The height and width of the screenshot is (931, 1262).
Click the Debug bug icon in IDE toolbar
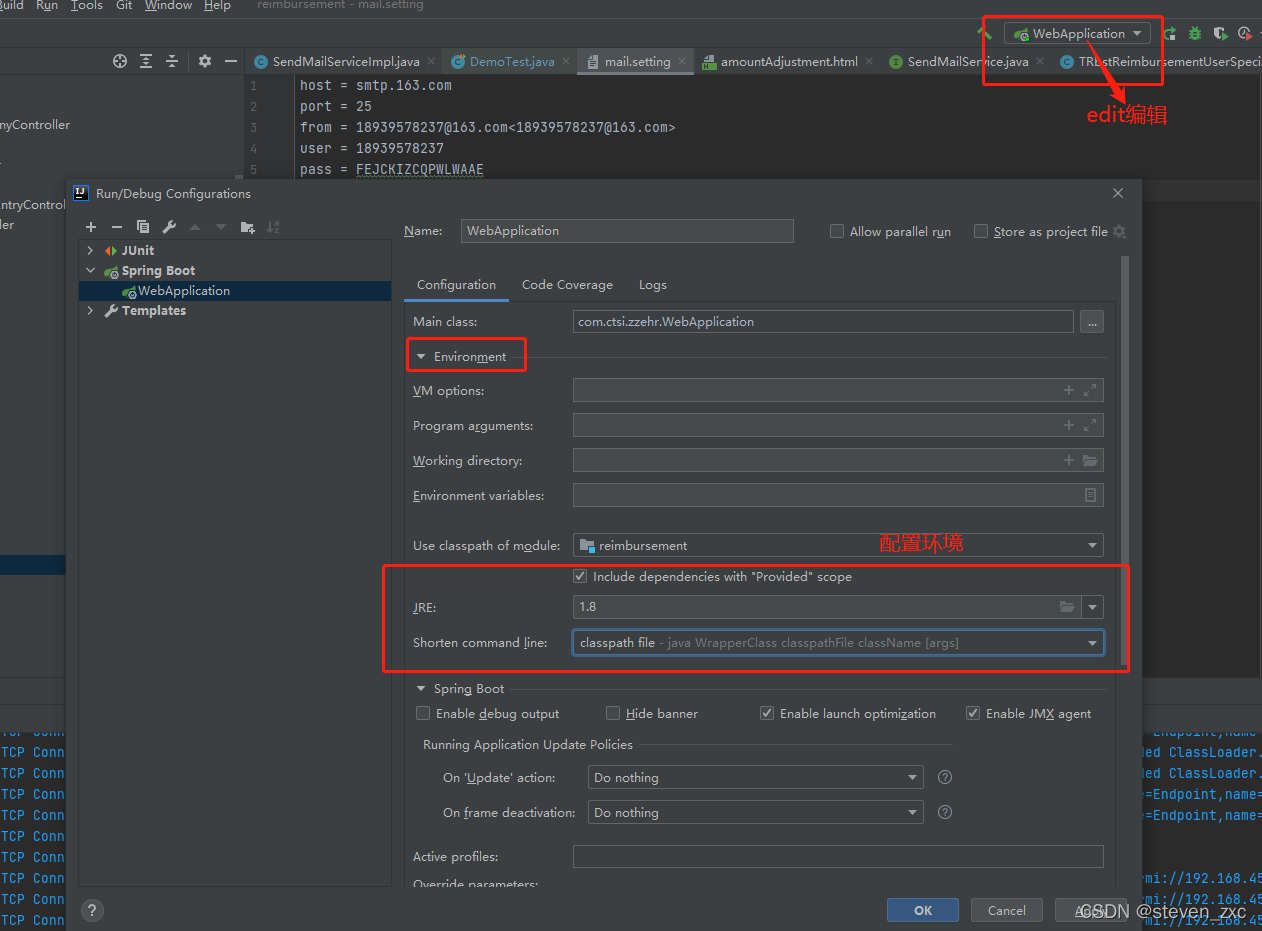(1195, 33)
